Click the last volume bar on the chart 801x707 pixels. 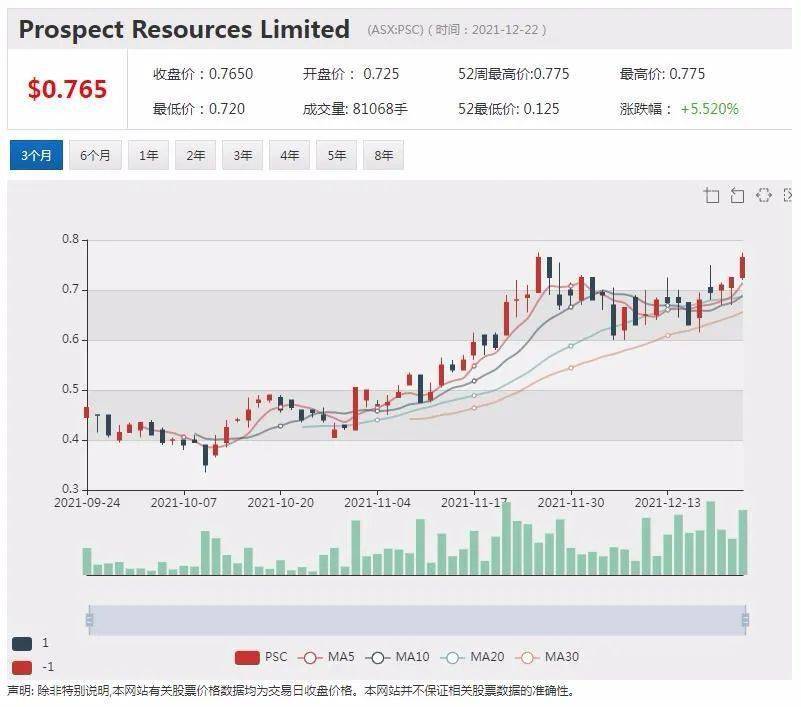[743, 542]
